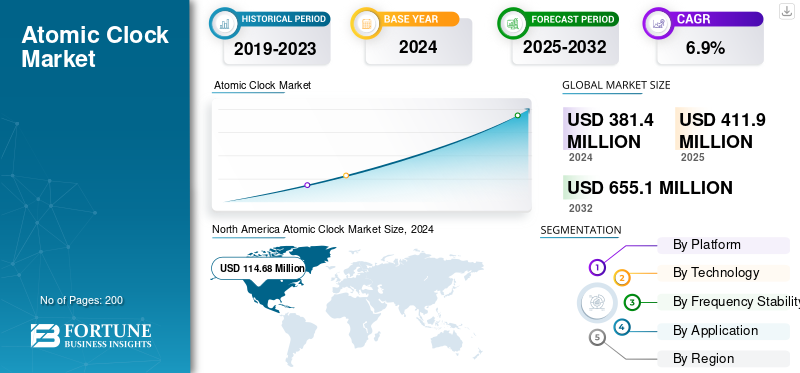The height and width of the screenshot is (373, 800).
Task: Click segmentation number 4 circle
Action: click(x=621, y=327)
